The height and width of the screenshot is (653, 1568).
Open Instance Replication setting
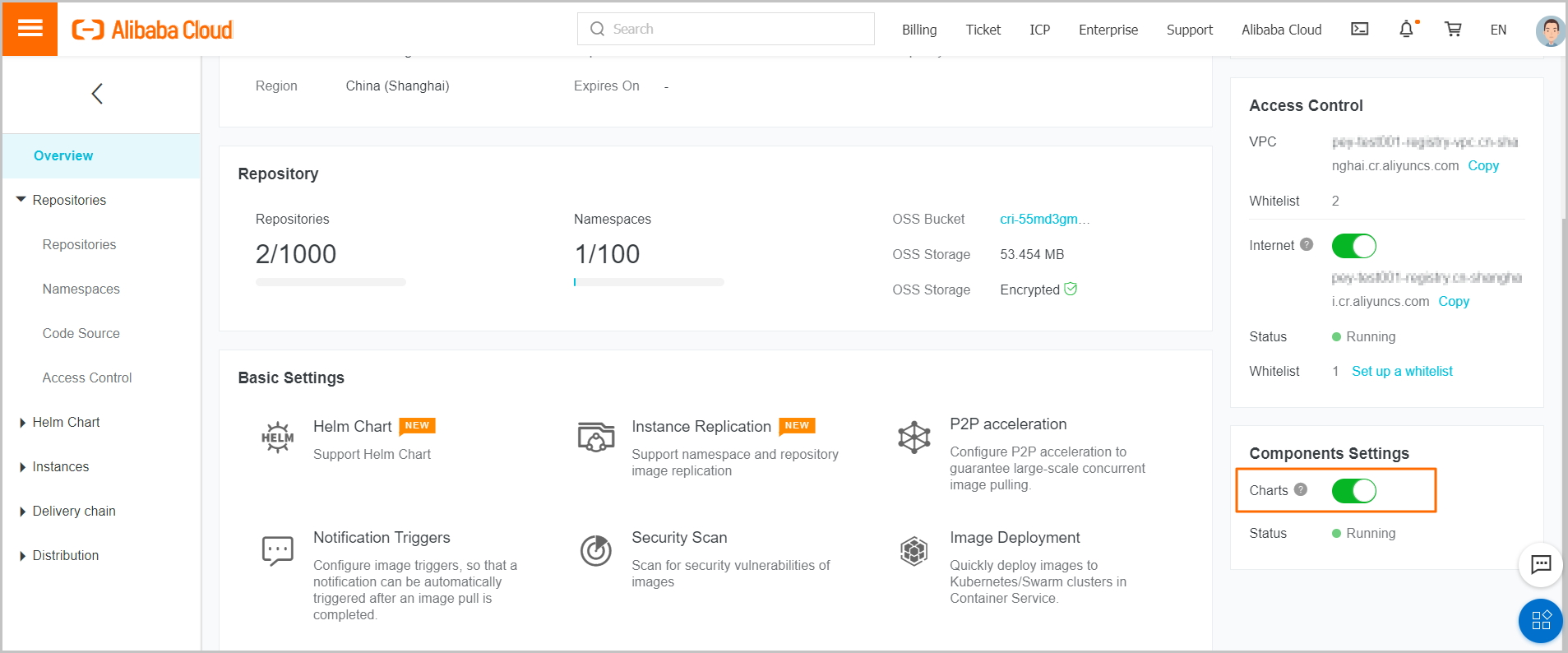point(701,426)
